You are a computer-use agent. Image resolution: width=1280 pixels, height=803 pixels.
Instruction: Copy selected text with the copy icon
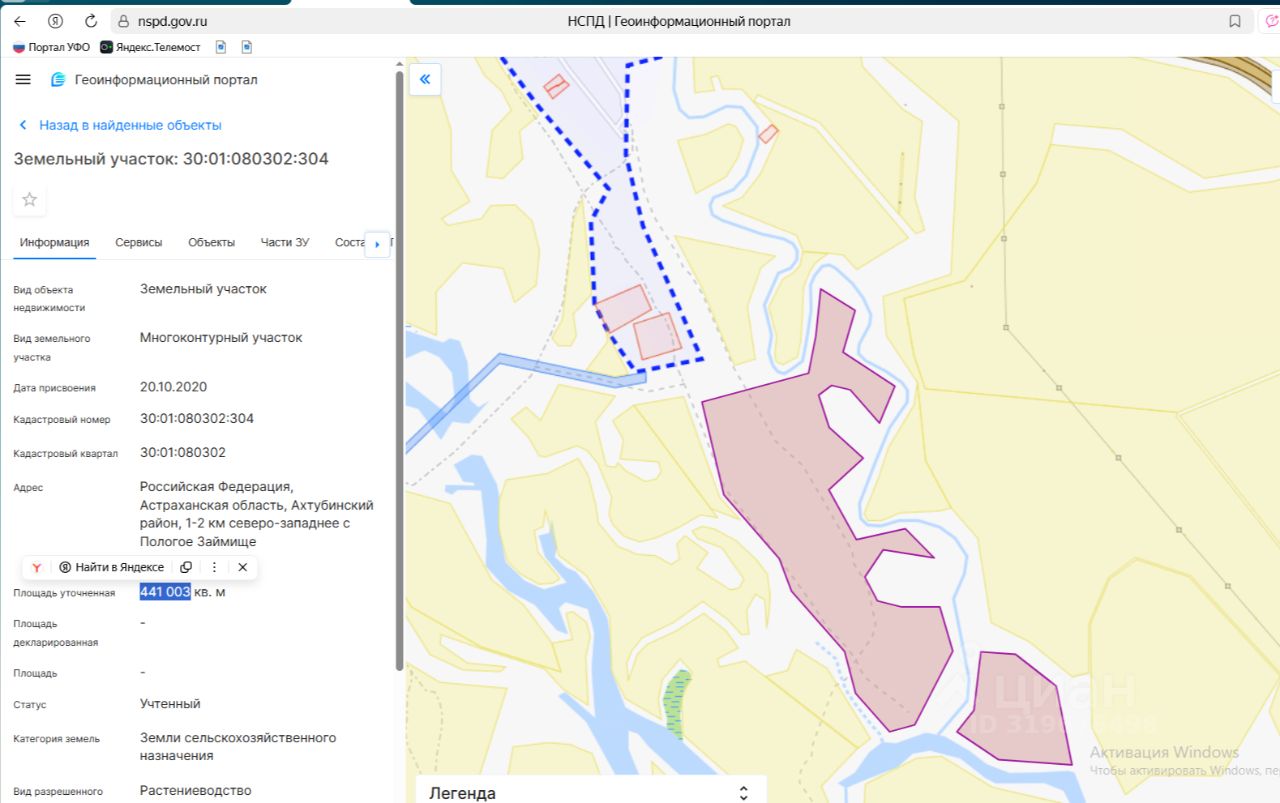coord(186,567)
